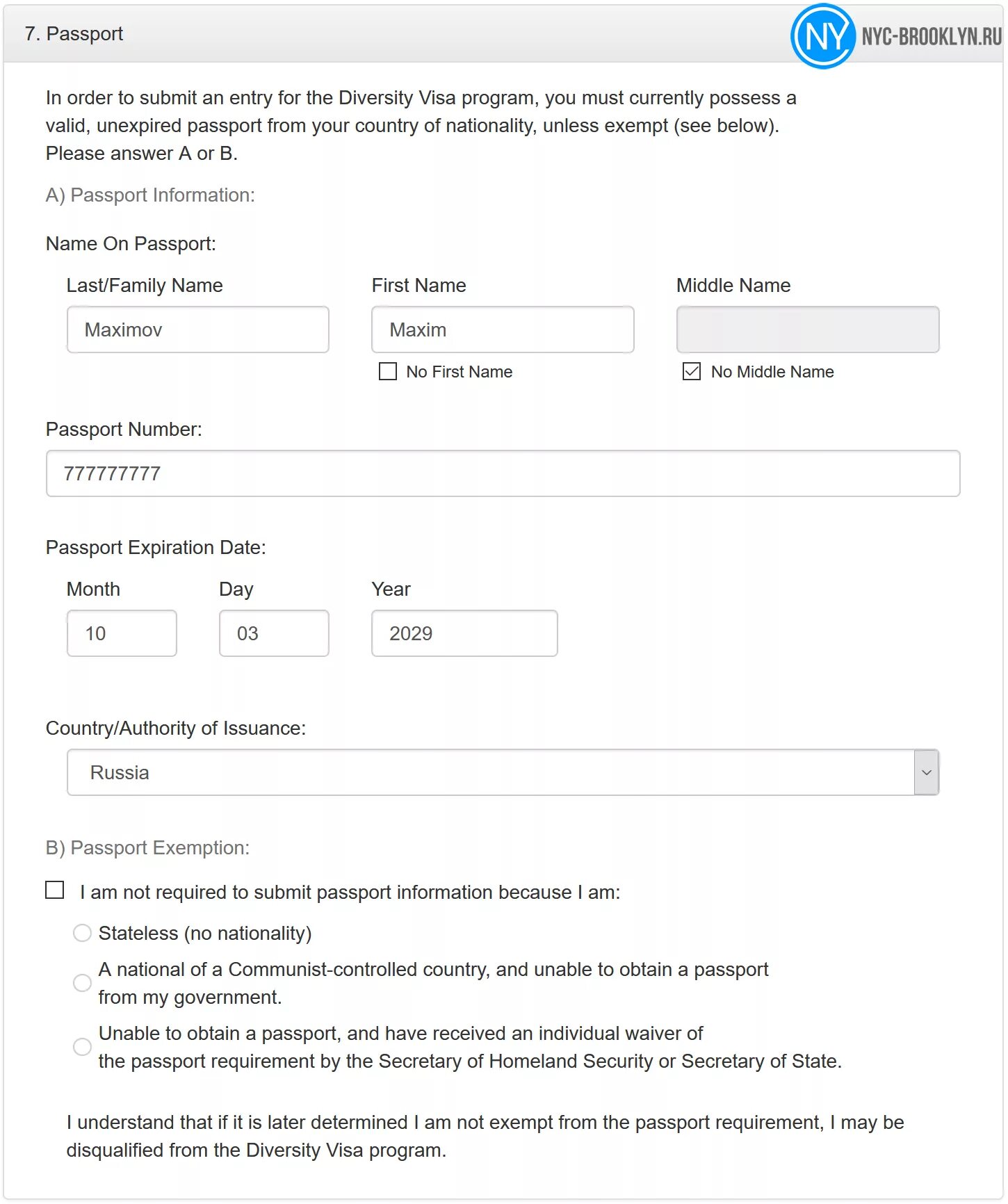Screen dimensions: 1008x1204
Task: Select the expiration Day field
Action: coord(274,633)
